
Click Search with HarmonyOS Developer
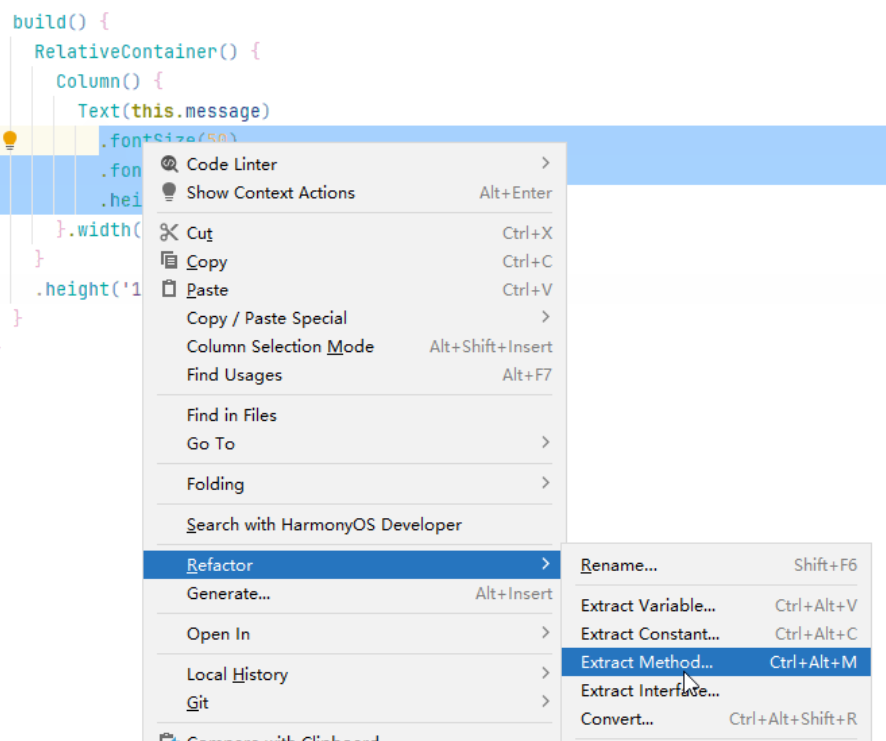point(324,524)
